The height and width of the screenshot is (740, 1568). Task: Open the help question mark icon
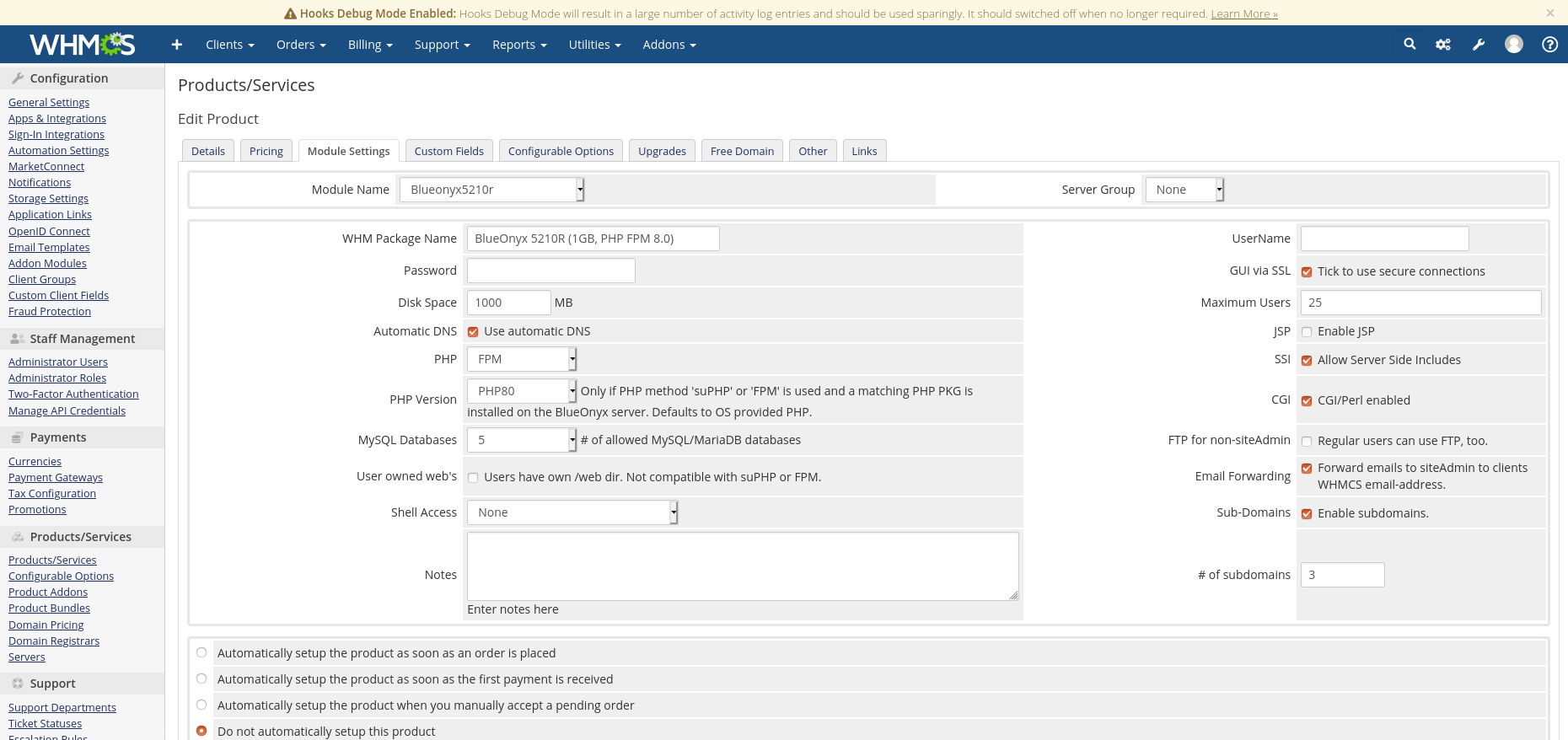(1549, 45)
